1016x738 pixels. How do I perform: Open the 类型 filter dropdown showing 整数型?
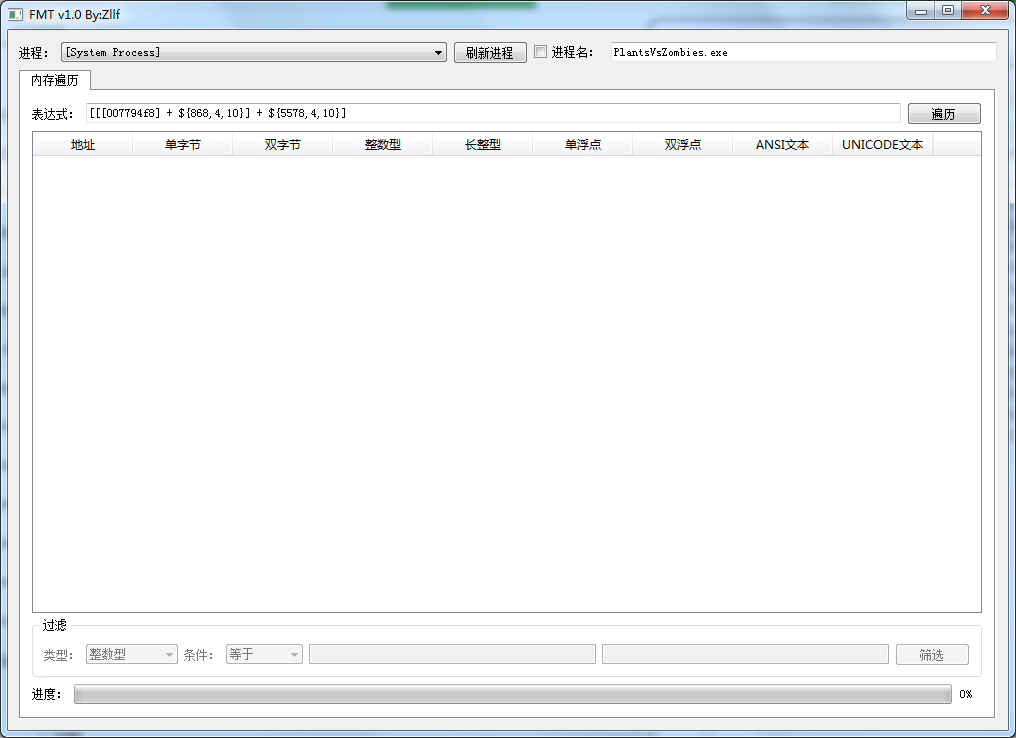point(131,653)
